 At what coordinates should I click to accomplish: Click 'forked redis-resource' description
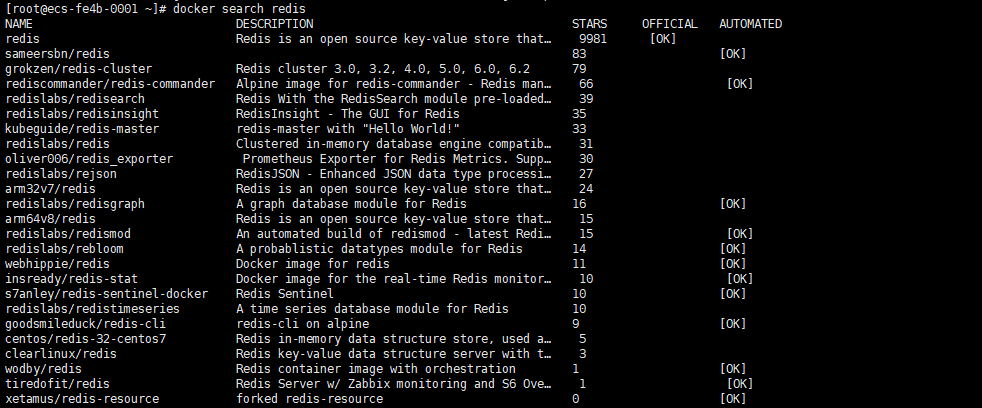(309, 399)
